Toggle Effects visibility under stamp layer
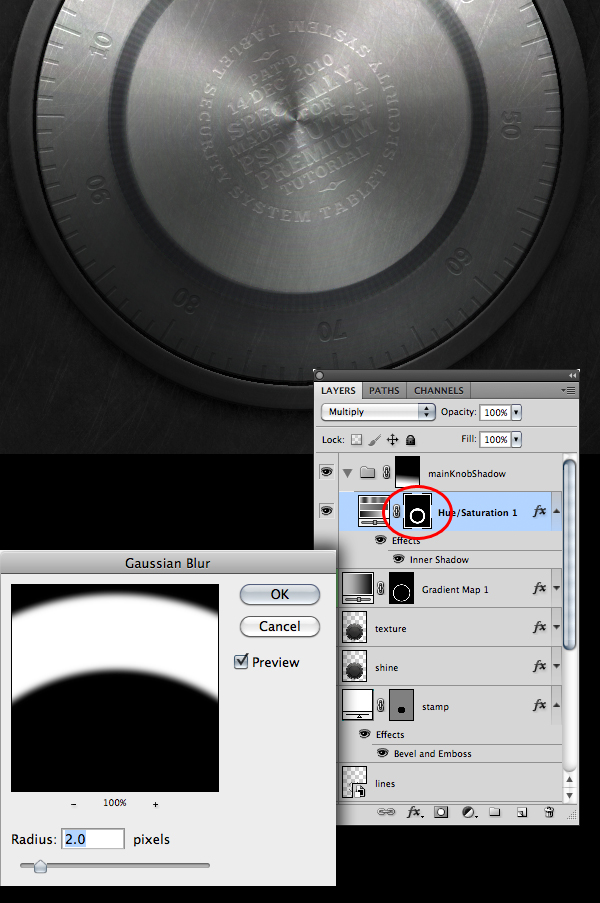 (x=364, y=734)
